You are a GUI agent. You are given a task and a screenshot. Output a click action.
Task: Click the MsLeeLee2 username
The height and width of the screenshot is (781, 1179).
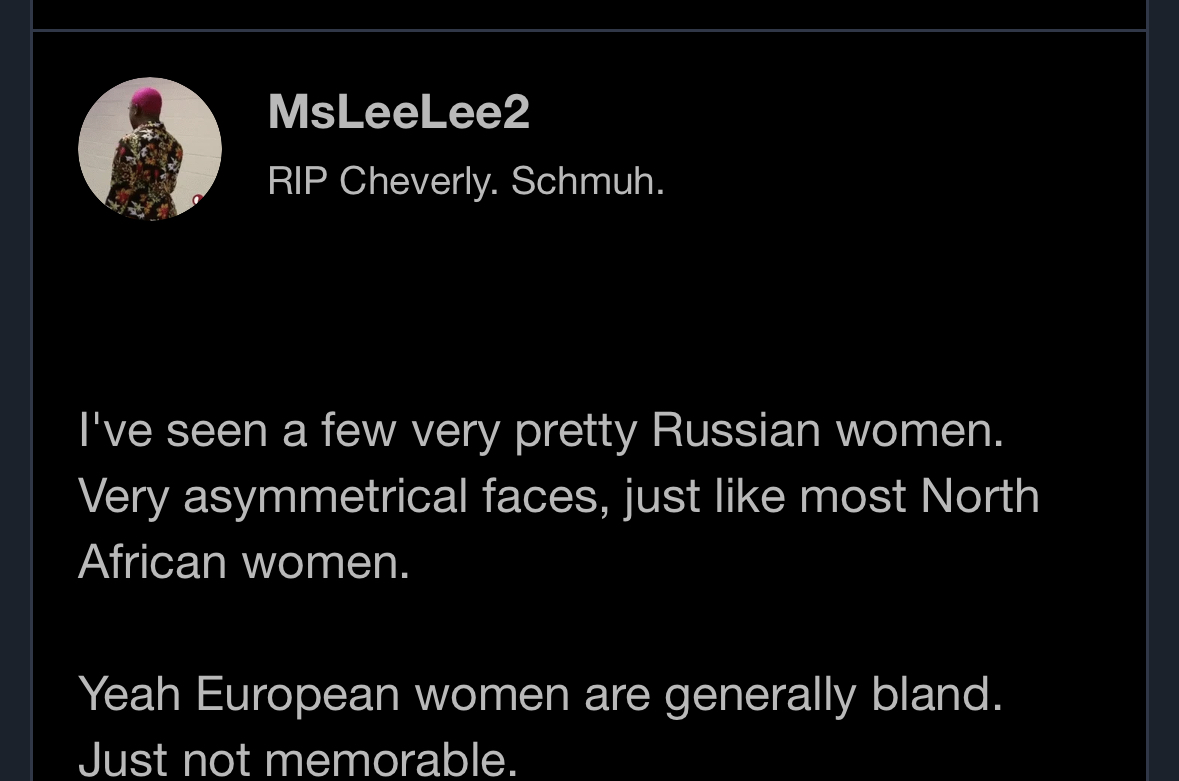tap(399, 112)
